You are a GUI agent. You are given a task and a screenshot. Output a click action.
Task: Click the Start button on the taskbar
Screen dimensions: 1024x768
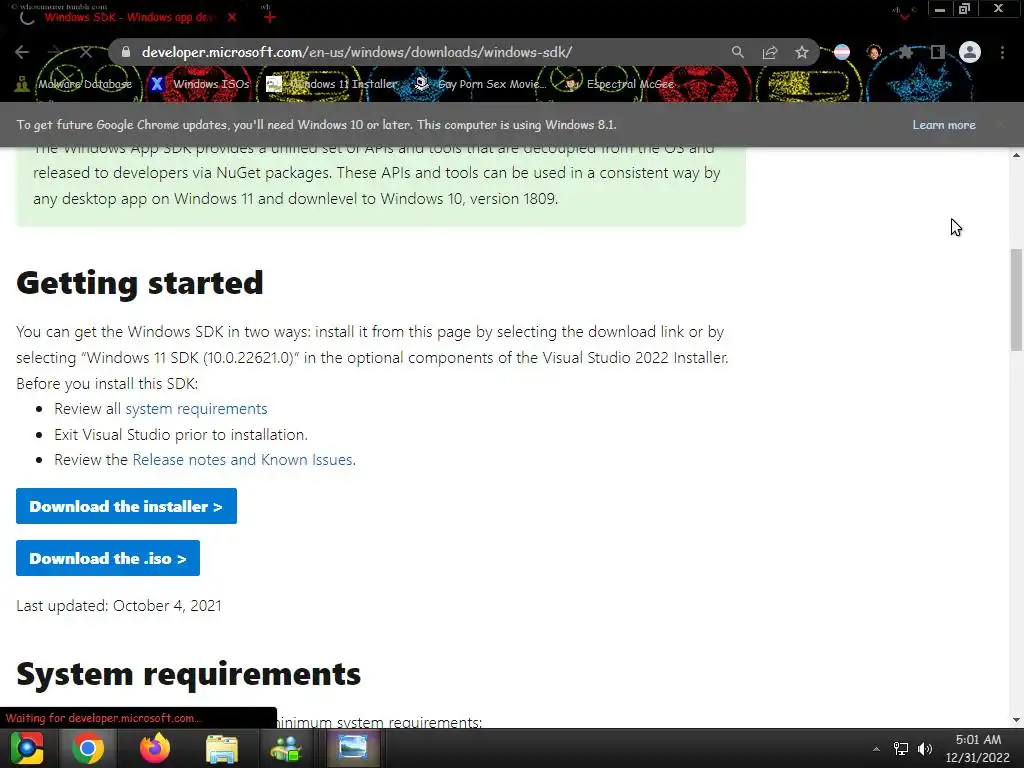coord(26,748)
